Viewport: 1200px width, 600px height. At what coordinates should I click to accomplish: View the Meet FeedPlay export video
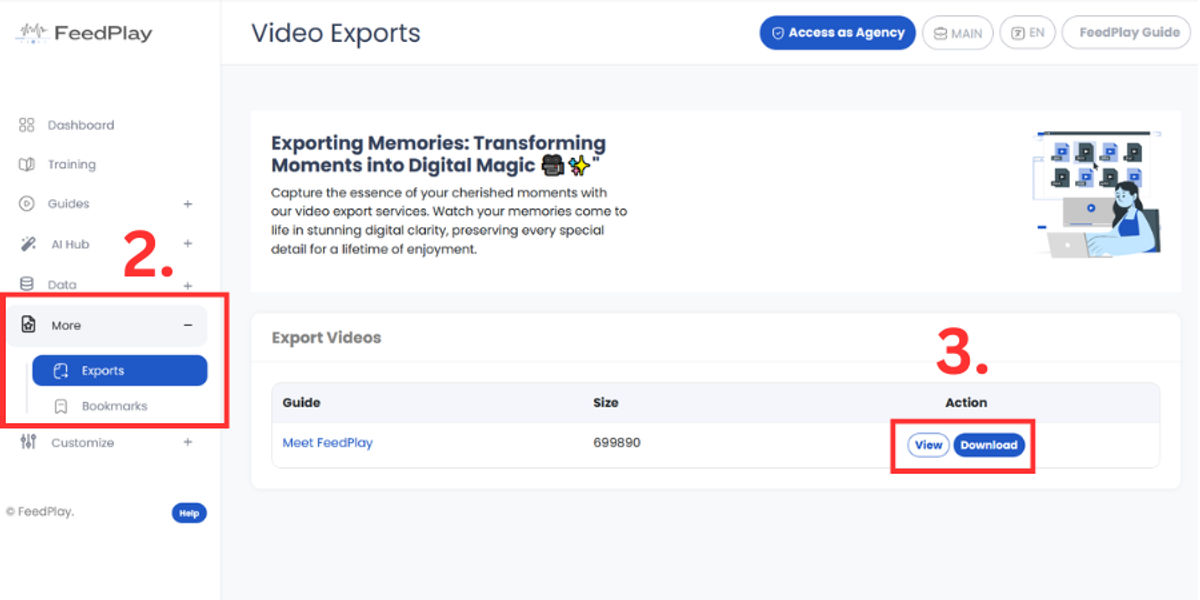coord(928,445)
